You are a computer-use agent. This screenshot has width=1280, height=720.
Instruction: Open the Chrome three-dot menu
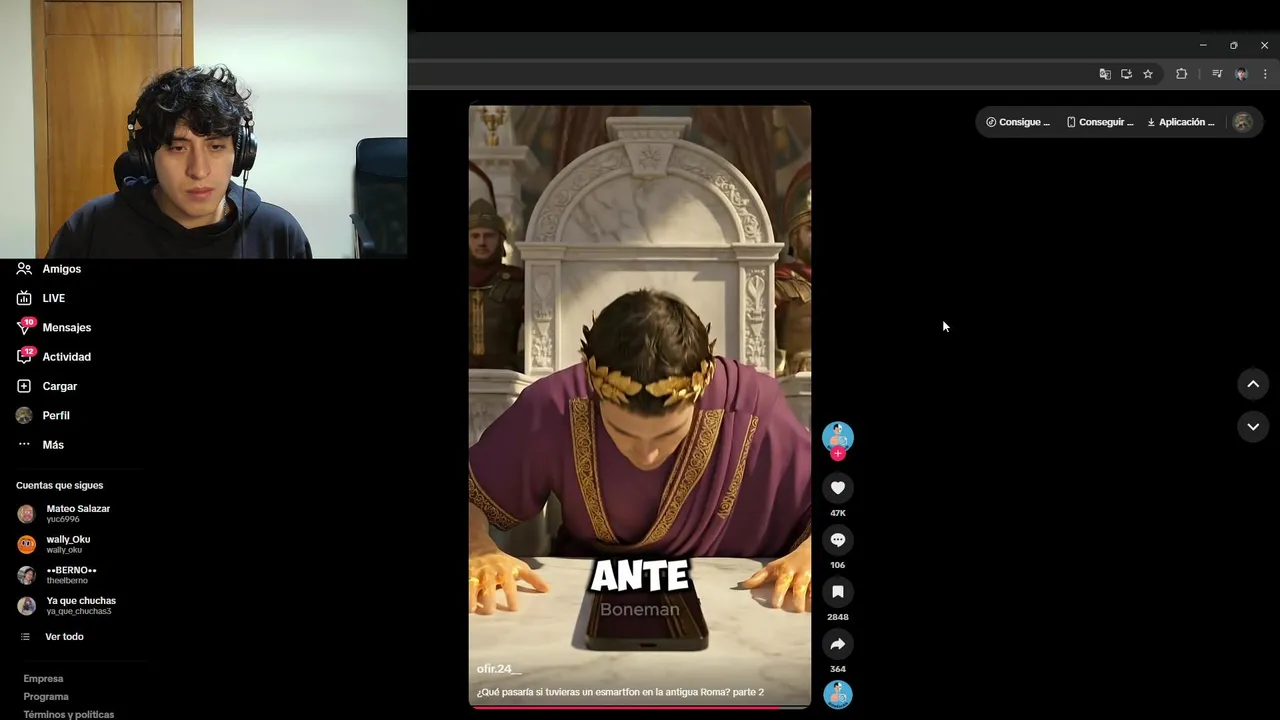pyautogui.click(x=1265, y=74)
